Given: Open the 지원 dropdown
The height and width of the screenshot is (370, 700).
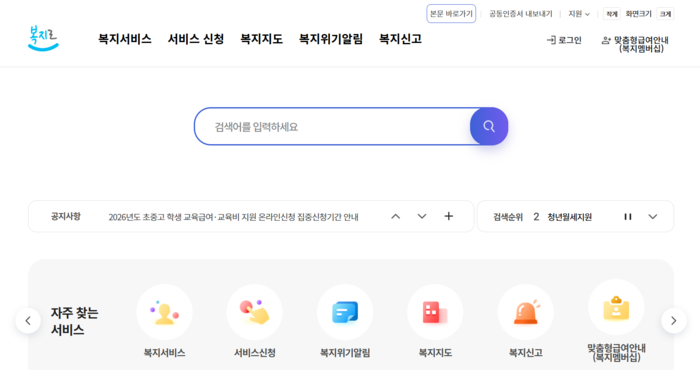Looking at the screenshot, I should 579,14.
